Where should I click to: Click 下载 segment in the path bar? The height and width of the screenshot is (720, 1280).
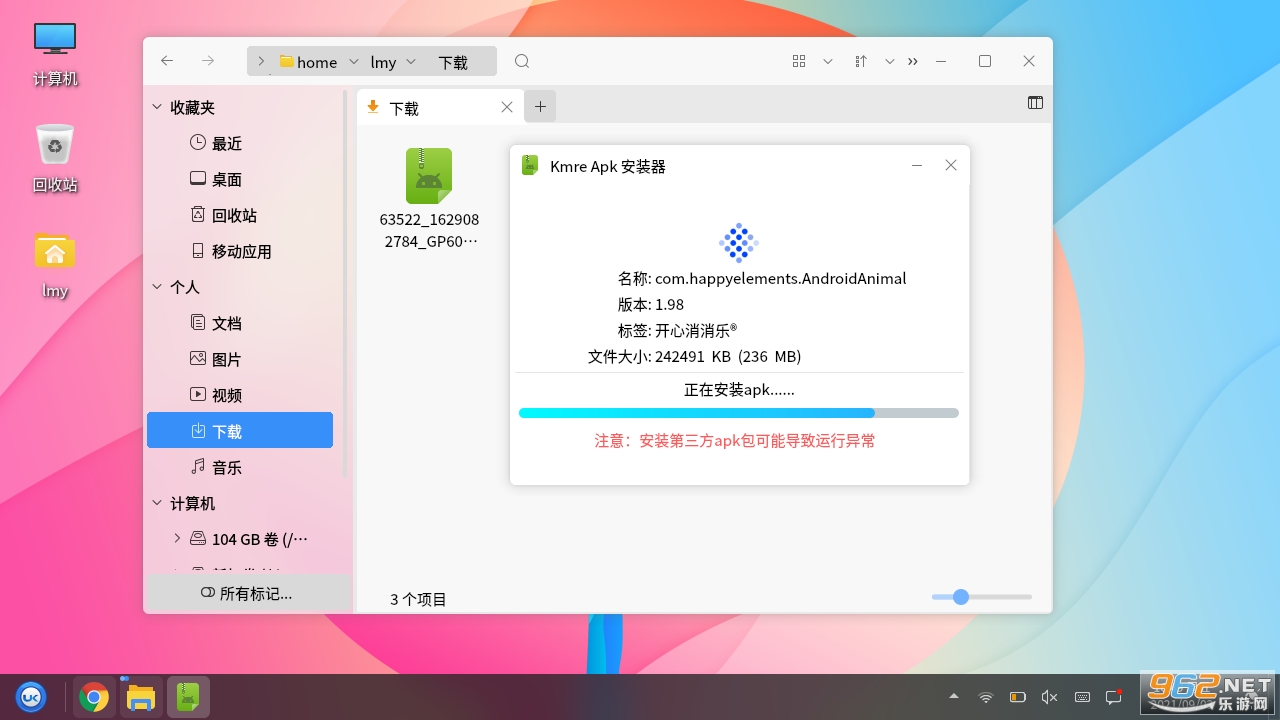coord(453,62)
